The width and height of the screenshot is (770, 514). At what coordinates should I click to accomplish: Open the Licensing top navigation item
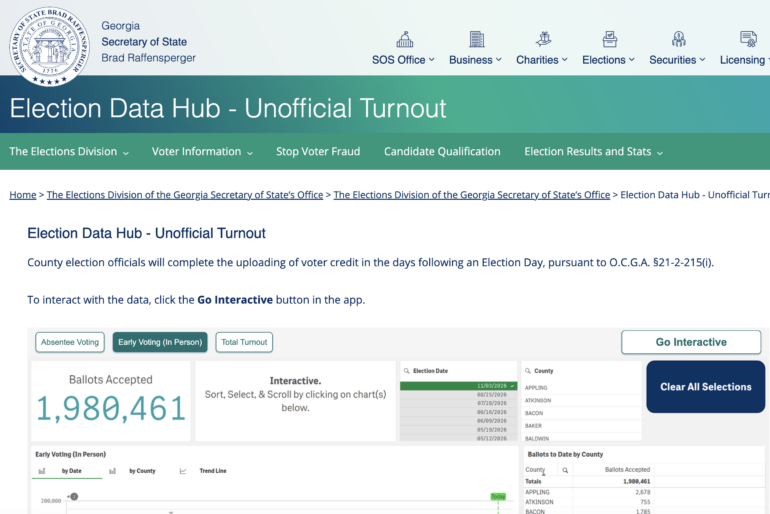[x=742, y=60]
